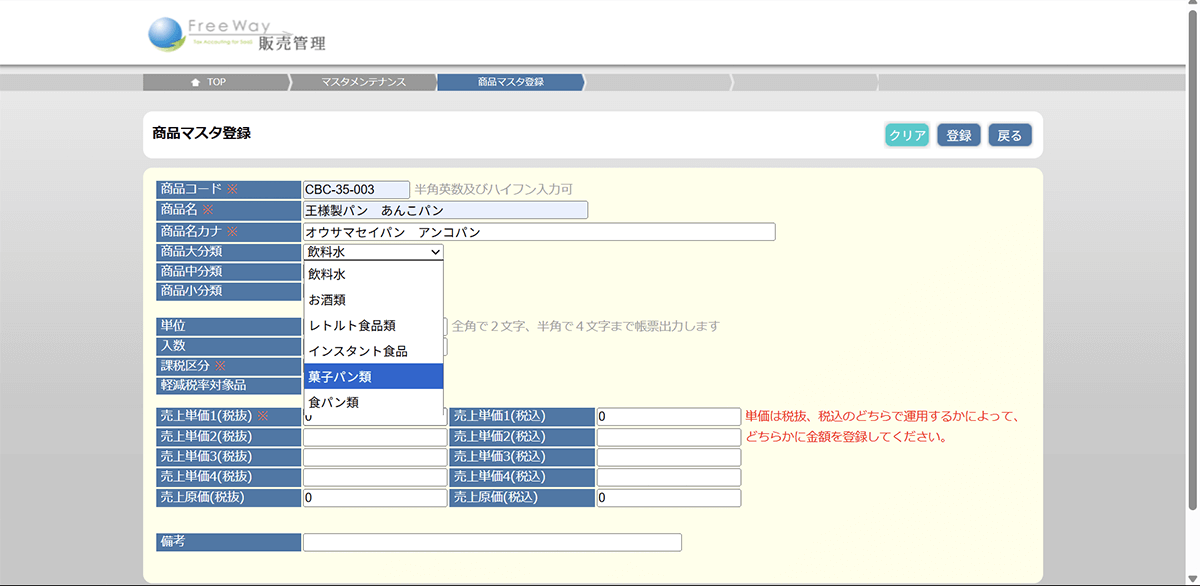The height and width of the screenshot is (586, 1200).
Task: Select お酒類 in the dropdown list
Action: 373,299
